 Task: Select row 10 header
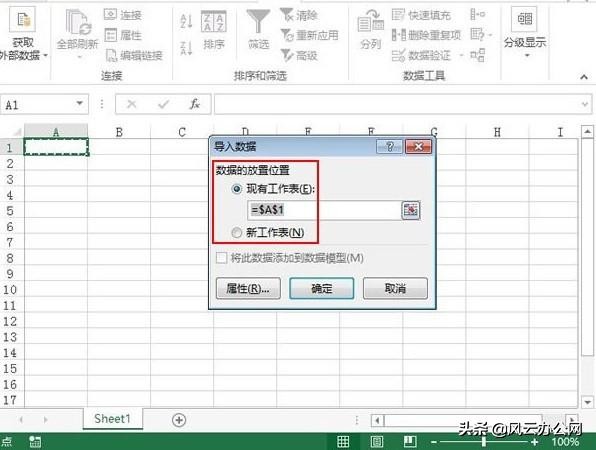click(x=10, y=290)
